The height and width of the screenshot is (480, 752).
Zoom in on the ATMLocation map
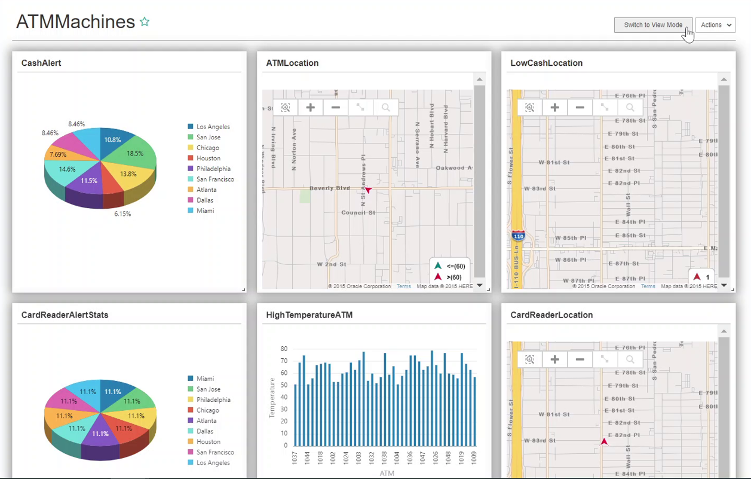pos(310,107)
